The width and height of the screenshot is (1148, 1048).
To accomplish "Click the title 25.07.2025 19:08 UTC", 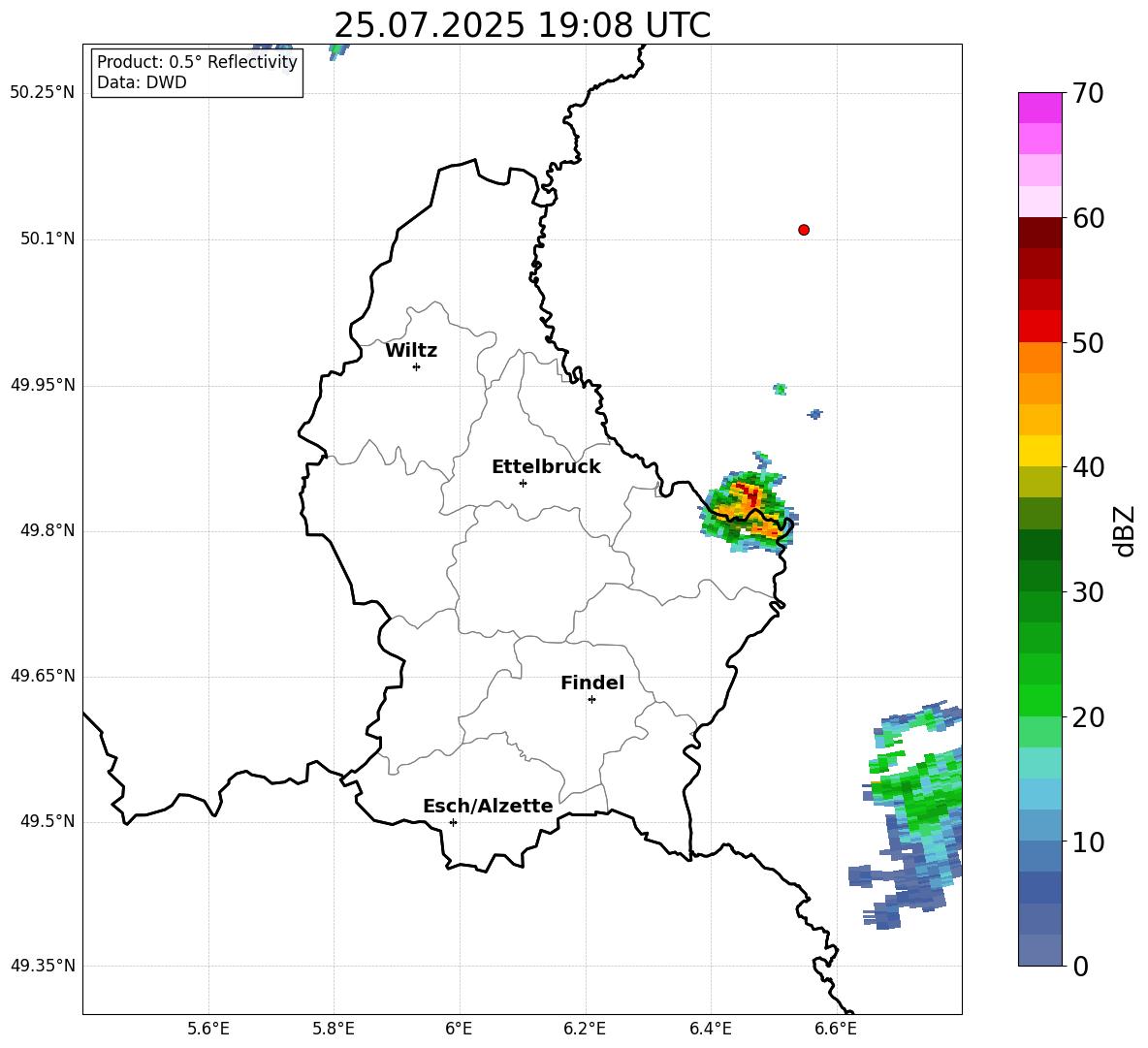I will (522, 25).
